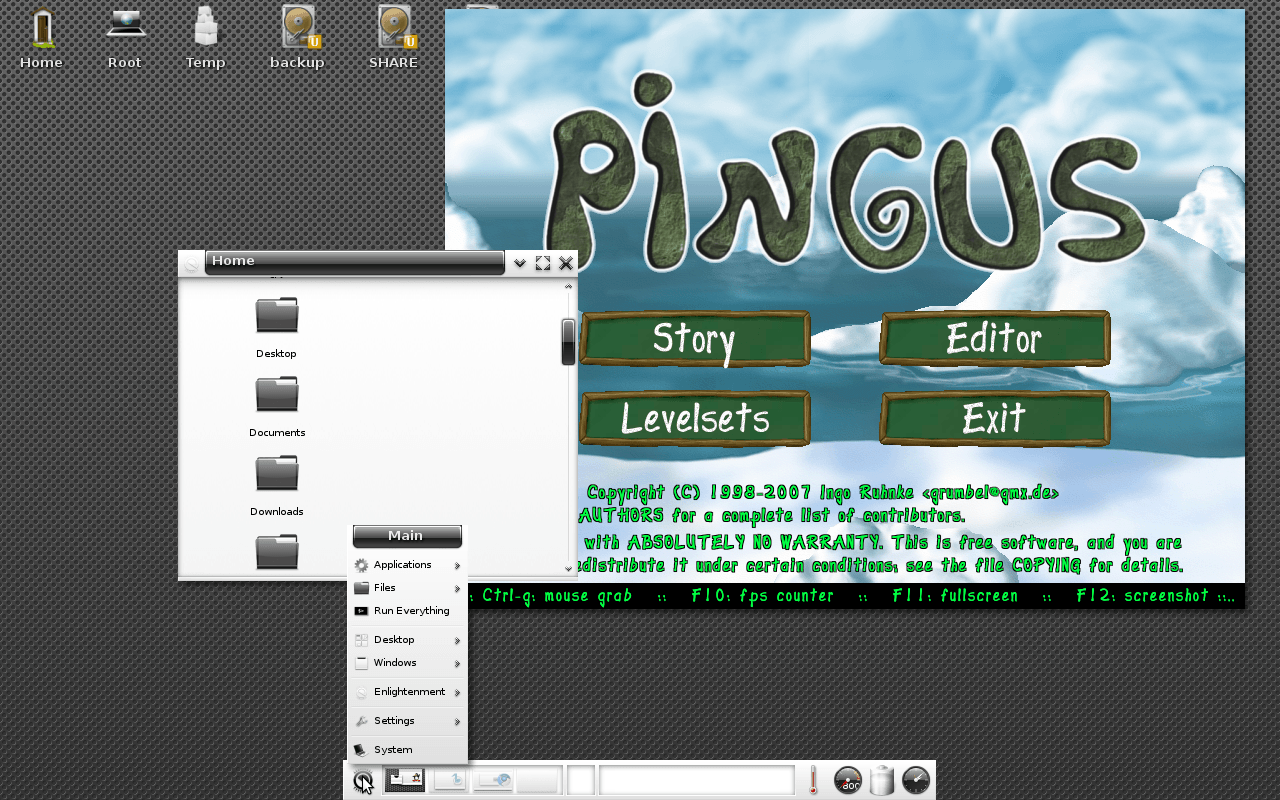This screenshot has height=800, width=1280.
Task: Click the battery gadget on the shelf
Action: pyautogui.click(x=881, y=780)
